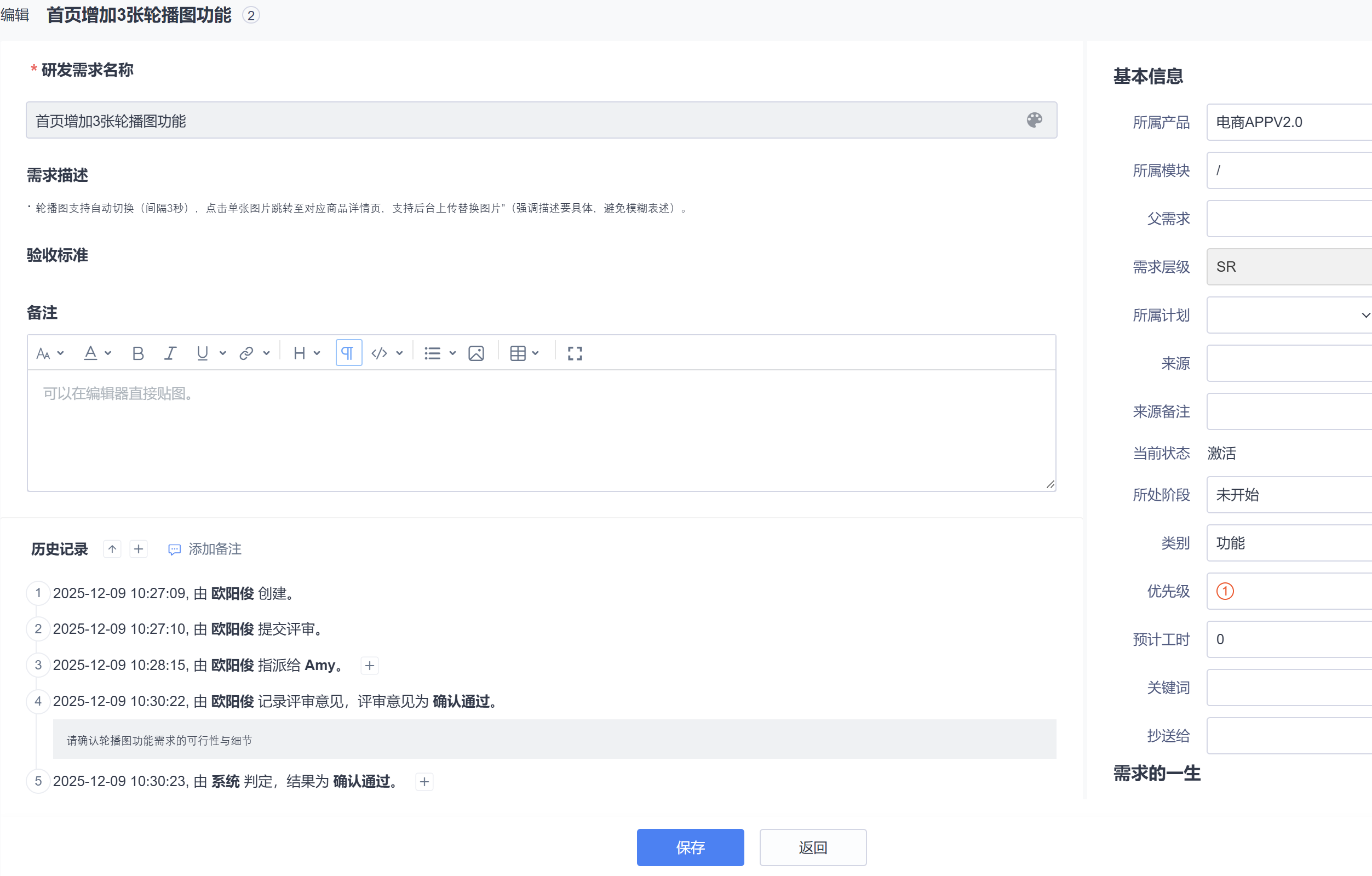Click the insert link icon
Image resolution: width=1372 pixels, height=876 pixels.
tap(246, 353)
